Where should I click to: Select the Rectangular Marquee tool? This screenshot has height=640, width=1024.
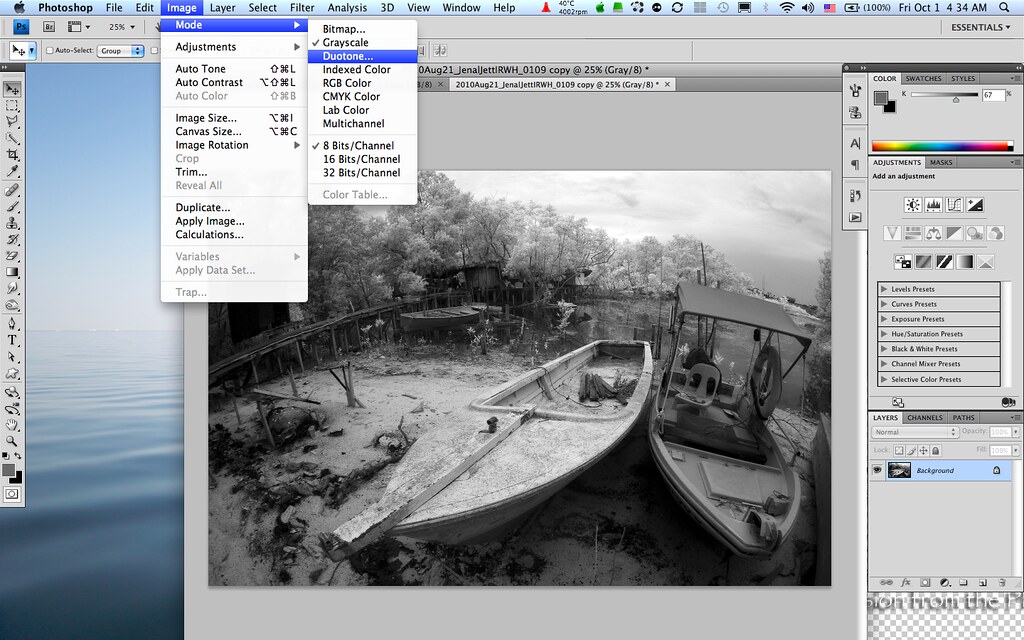point(12,105)
